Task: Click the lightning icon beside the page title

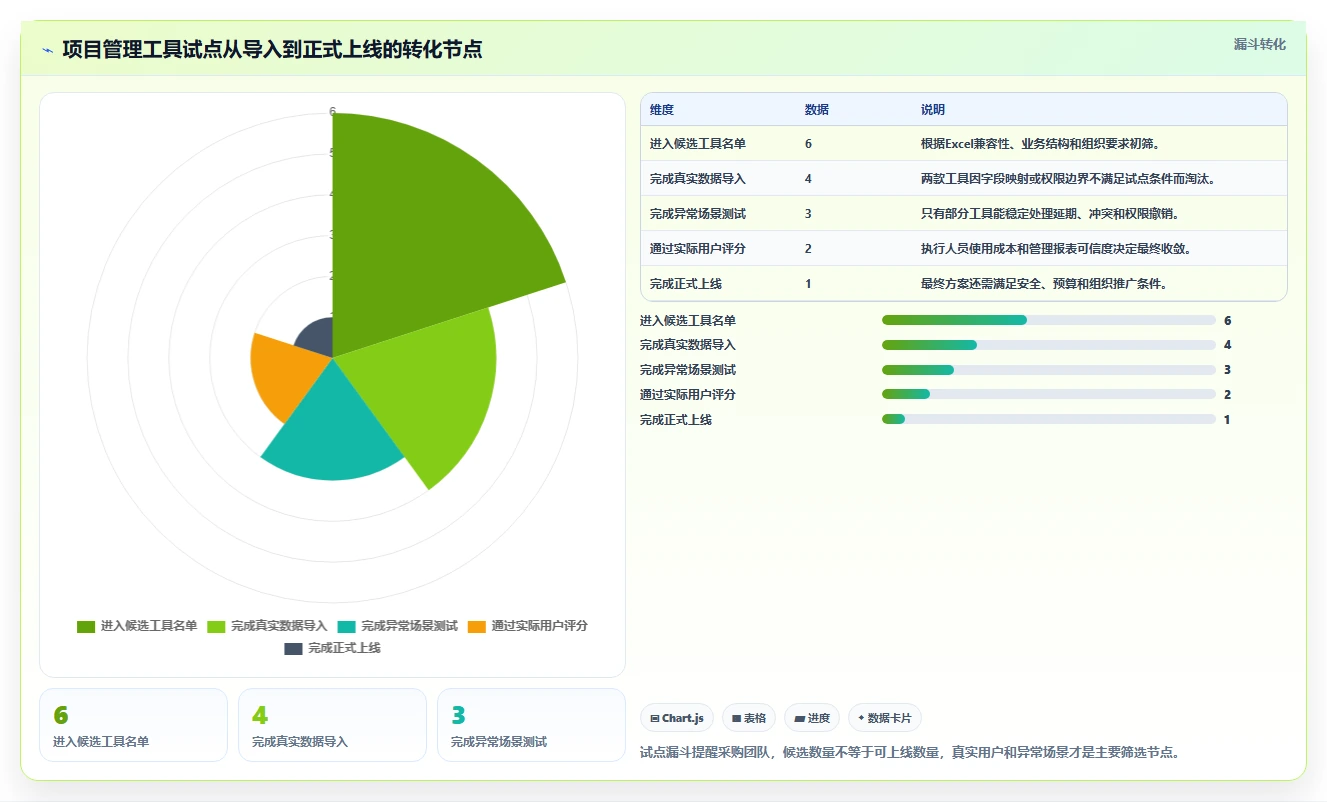Action: coord(48,50)
